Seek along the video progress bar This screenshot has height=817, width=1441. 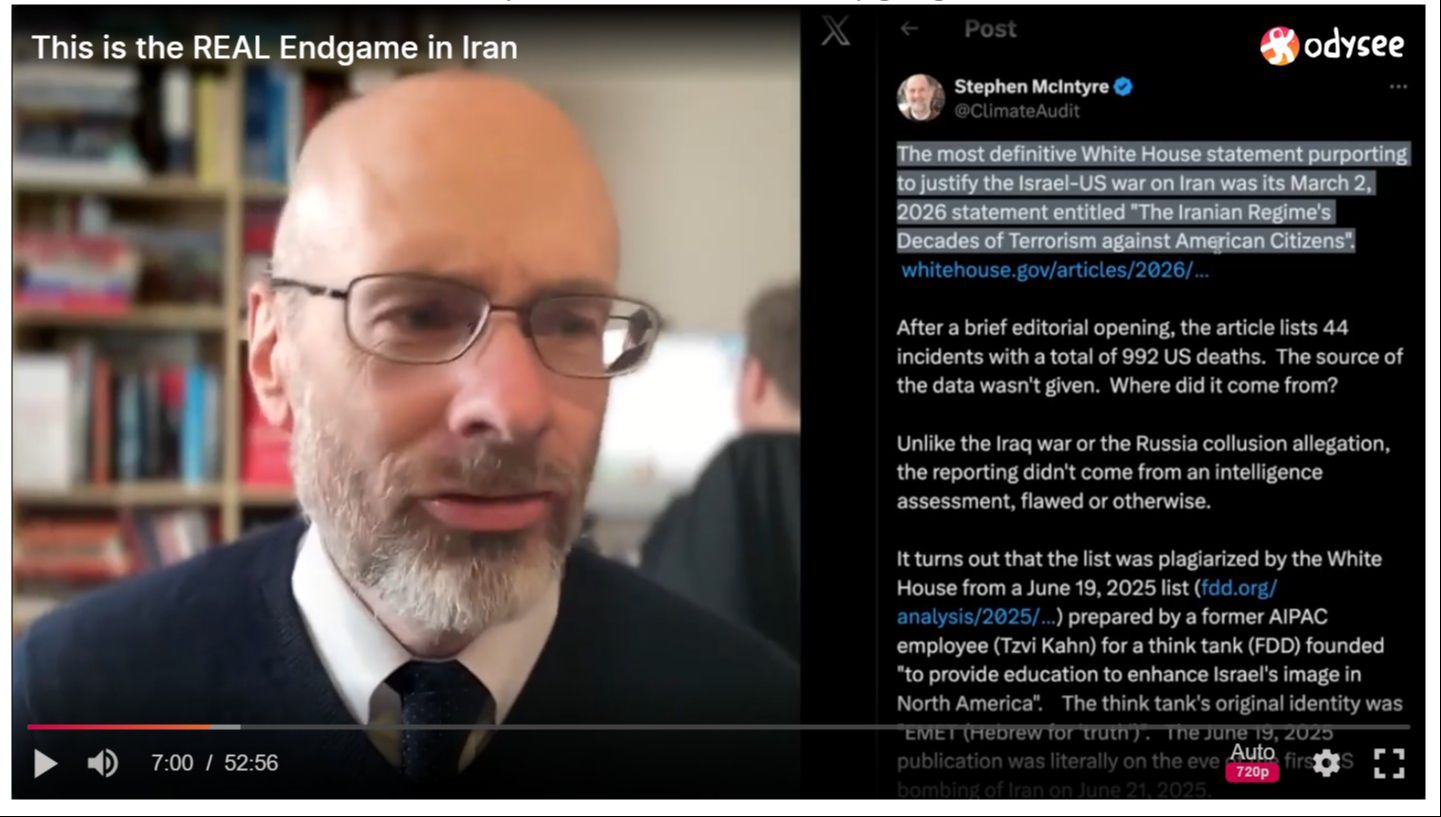pos(718,727)
